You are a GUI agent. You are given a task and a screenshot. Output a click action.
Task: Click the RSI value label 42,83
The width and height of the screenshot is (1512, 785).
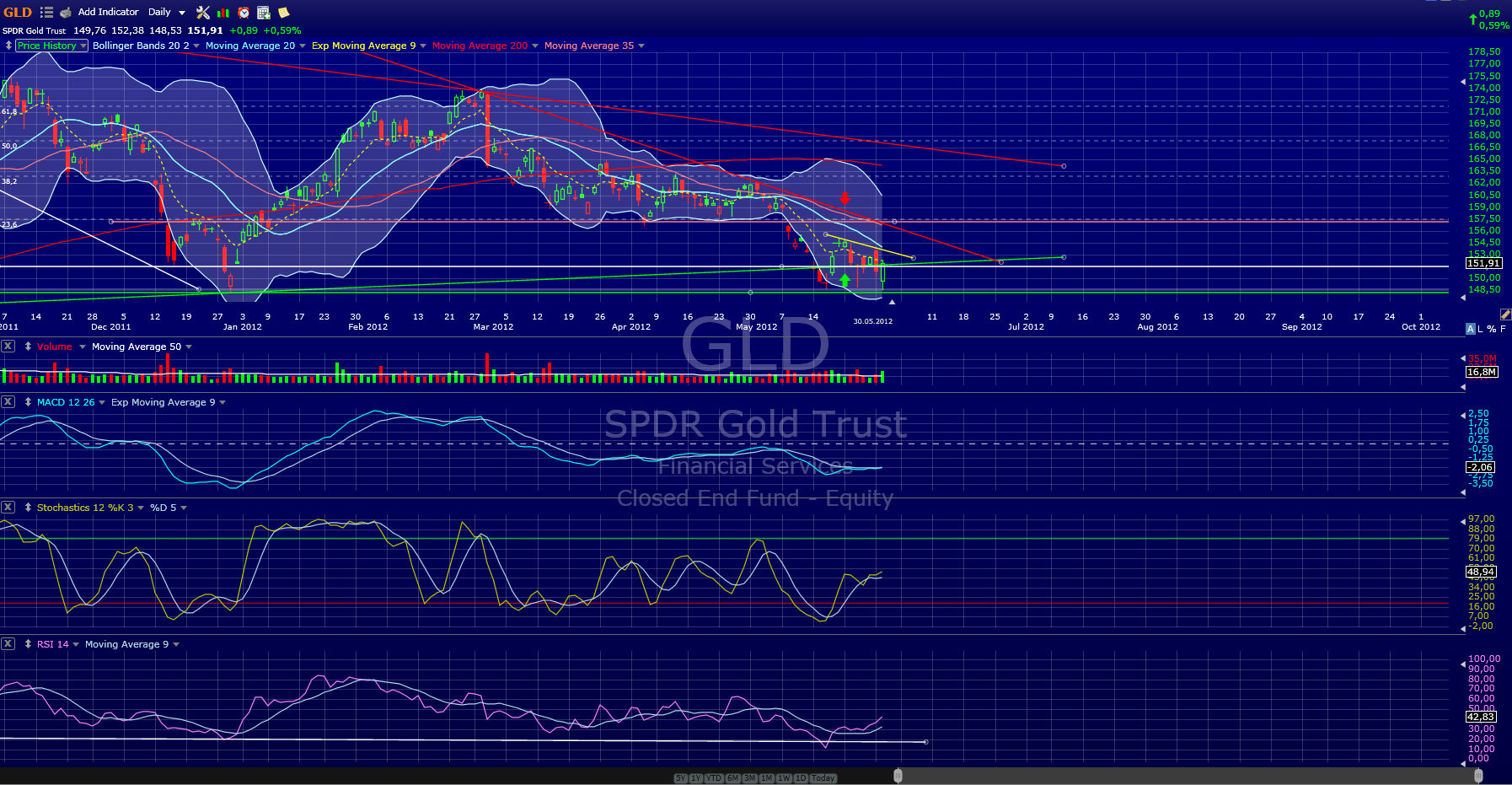click(x=1481, y=717)
